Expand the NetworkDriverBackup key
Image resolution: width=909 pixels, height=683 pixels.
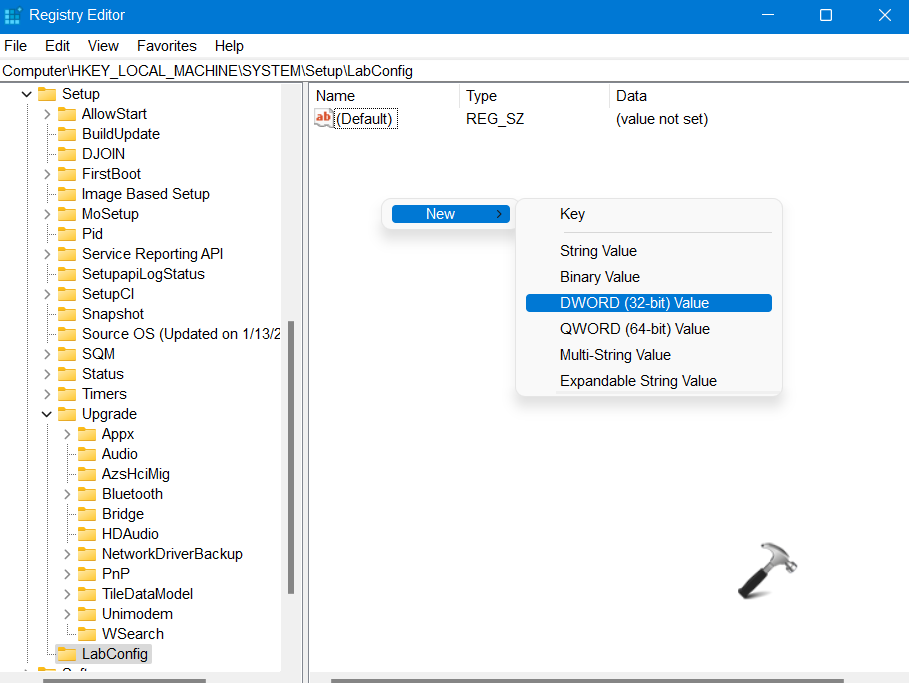tap(67, 554)
